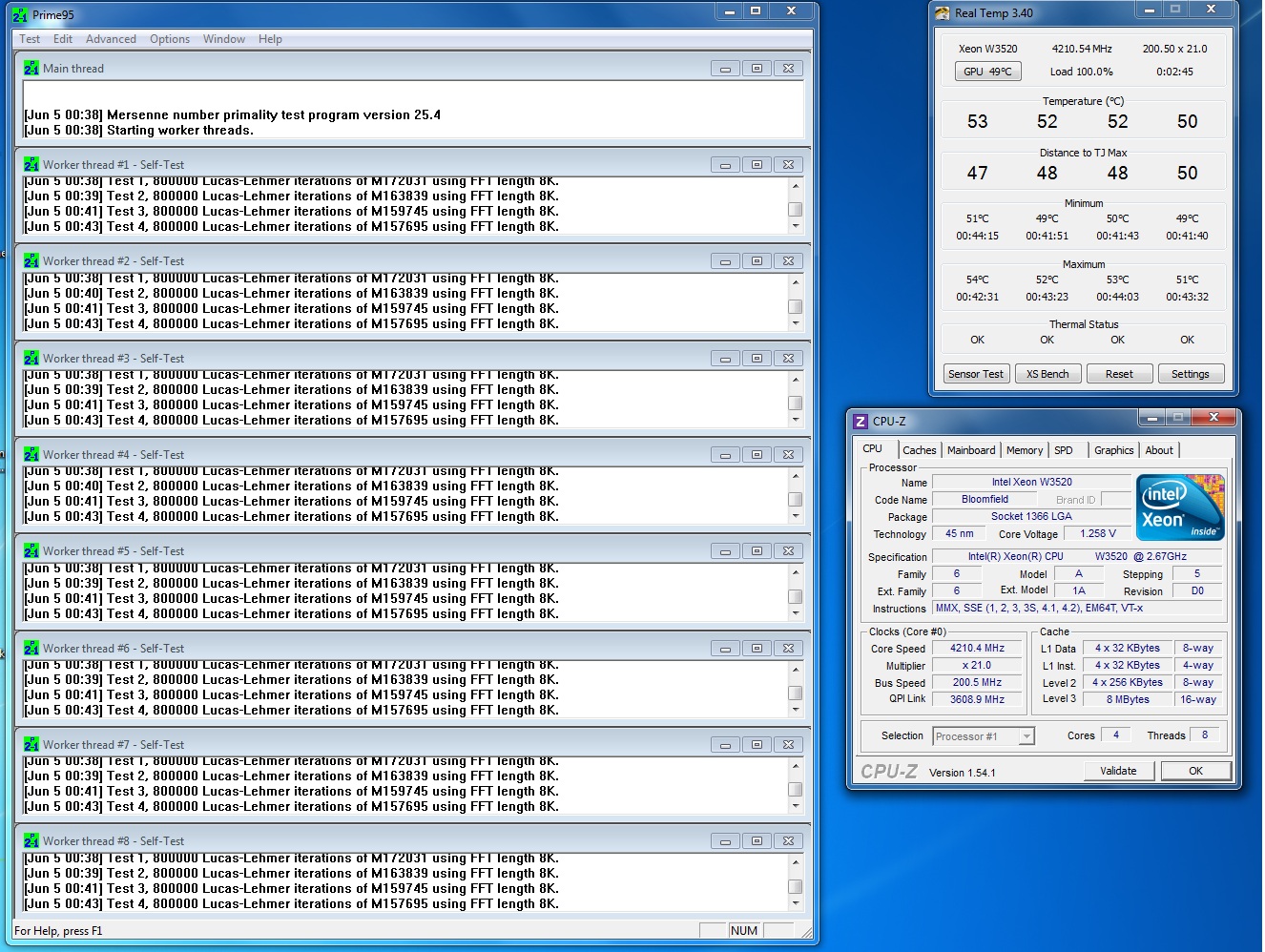Screen dimensions: 1265x952
Task: Click the Load 100.0% reading in Real Temp
Action: tap(1081, 72)
